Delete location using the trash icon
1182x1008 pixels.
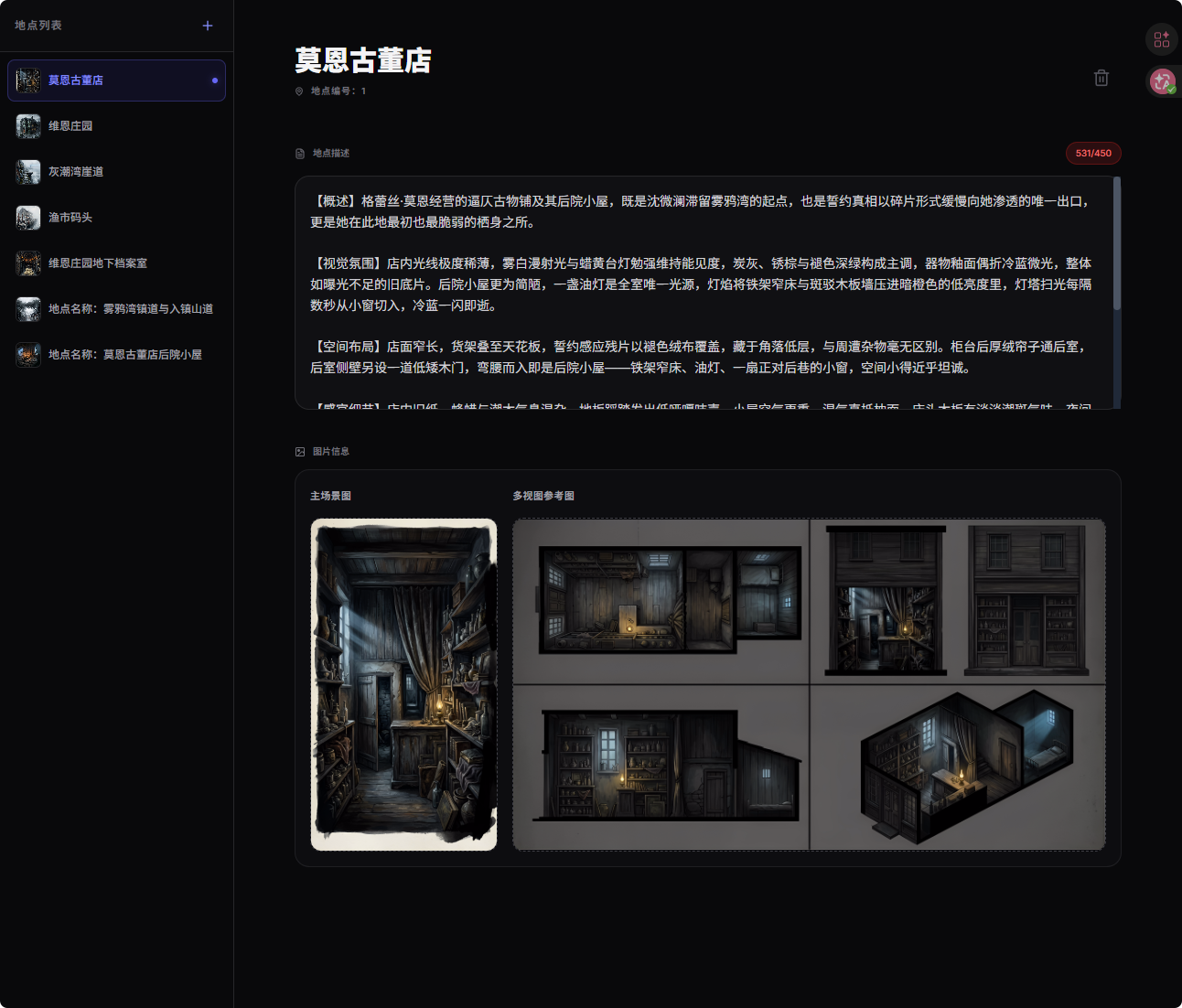[x=1101, y=78]
